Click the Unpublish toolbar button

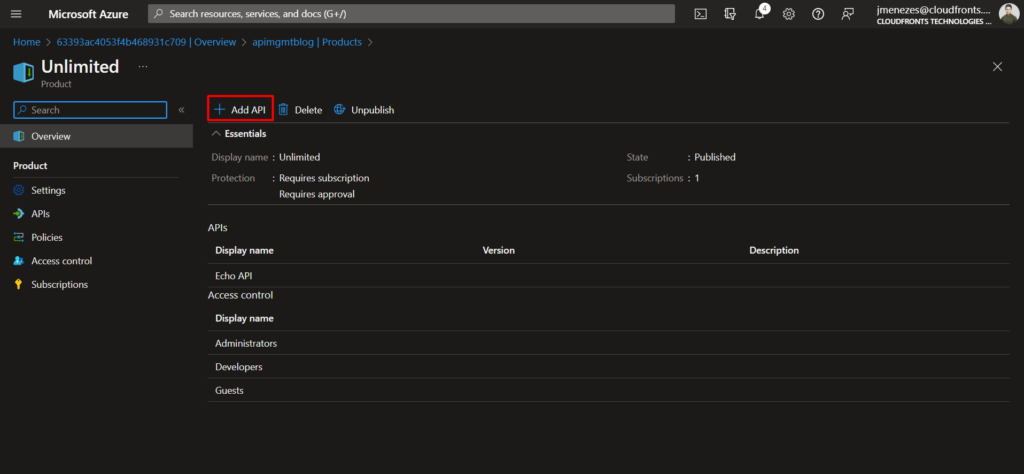tap(364, 110)
